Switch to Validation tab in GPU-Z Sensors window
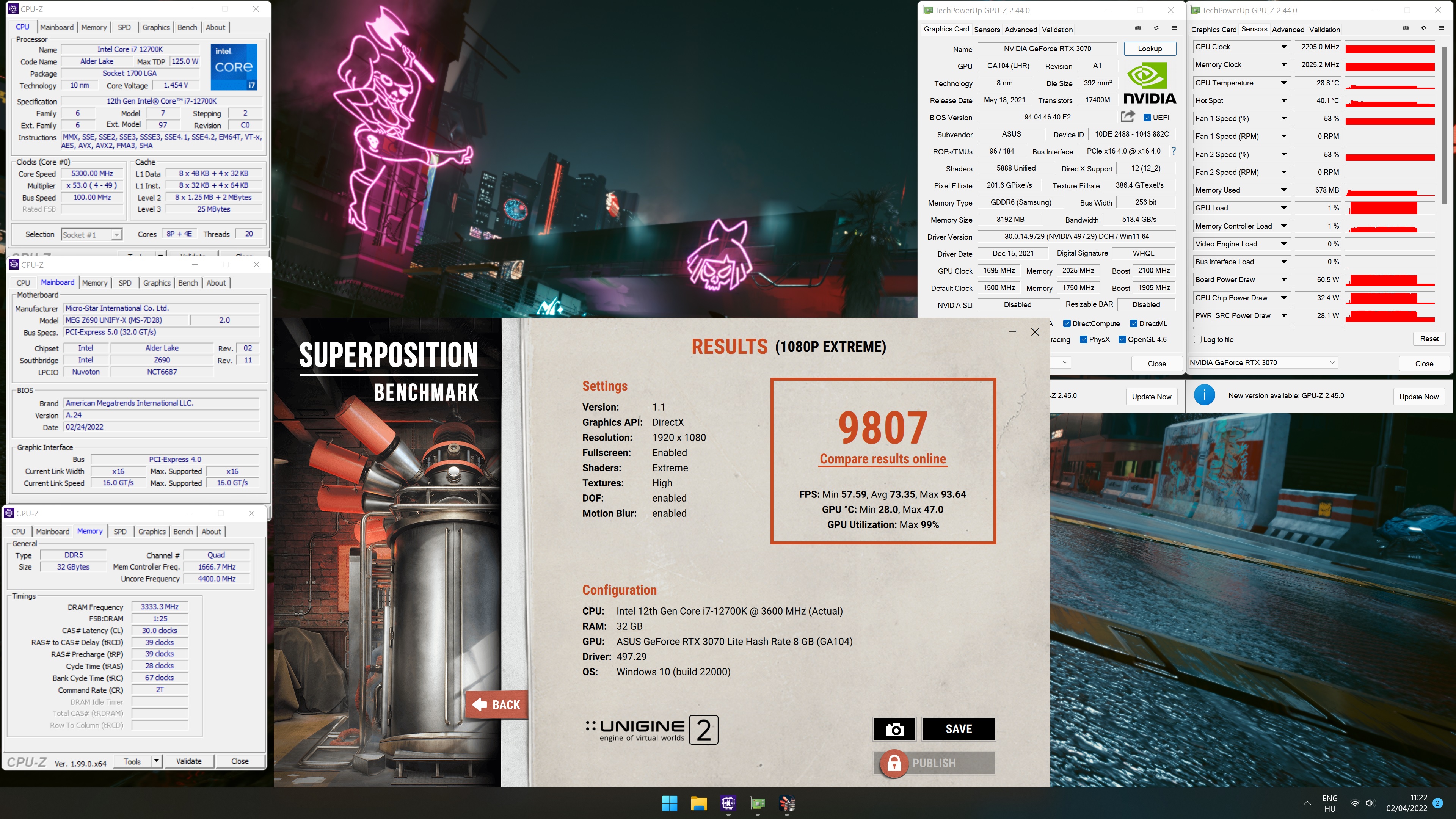1456x819 pixels. coord(1324,30)
